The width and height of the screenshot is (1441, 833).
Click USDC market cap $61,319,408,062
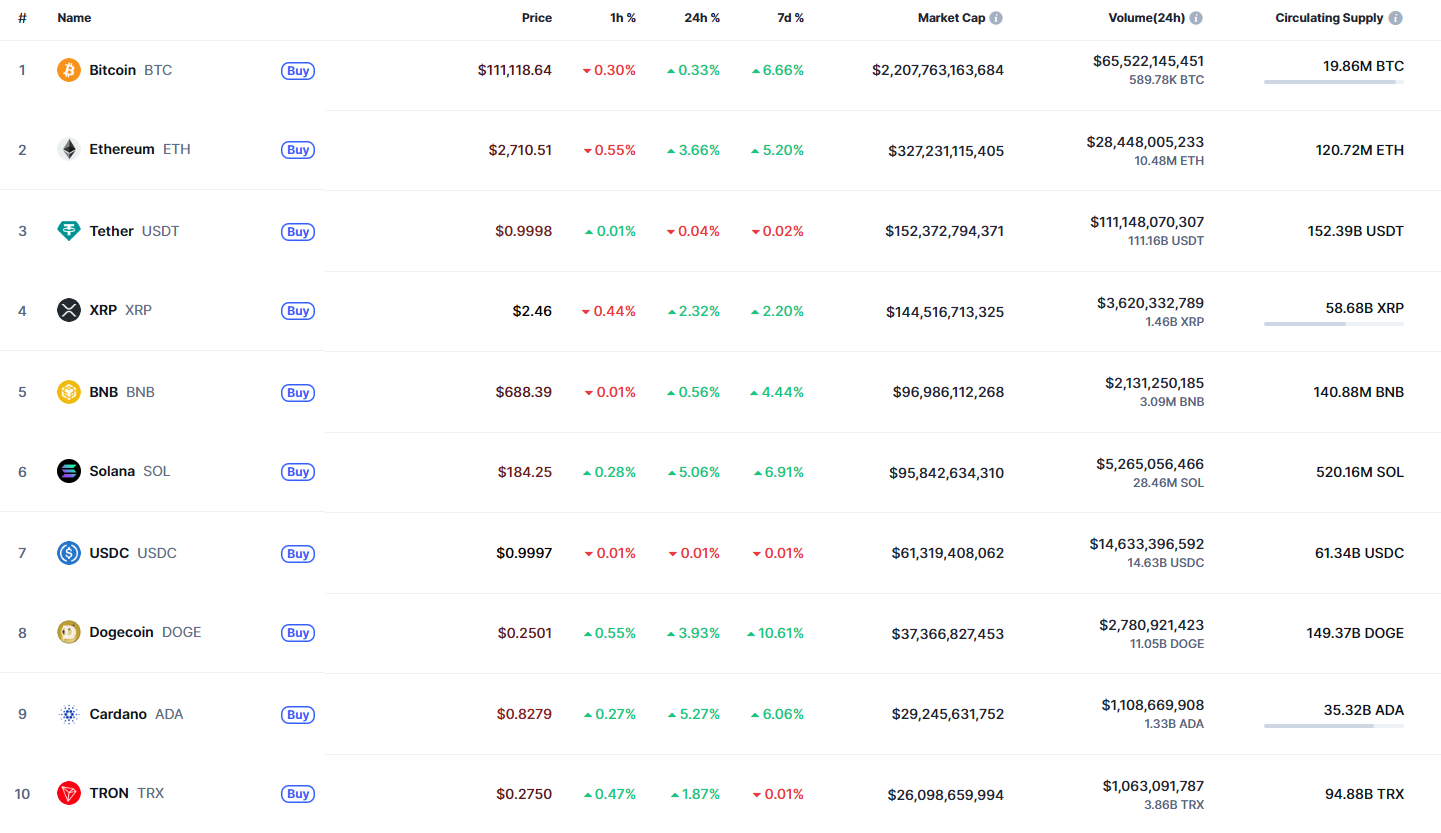(948, 553)
